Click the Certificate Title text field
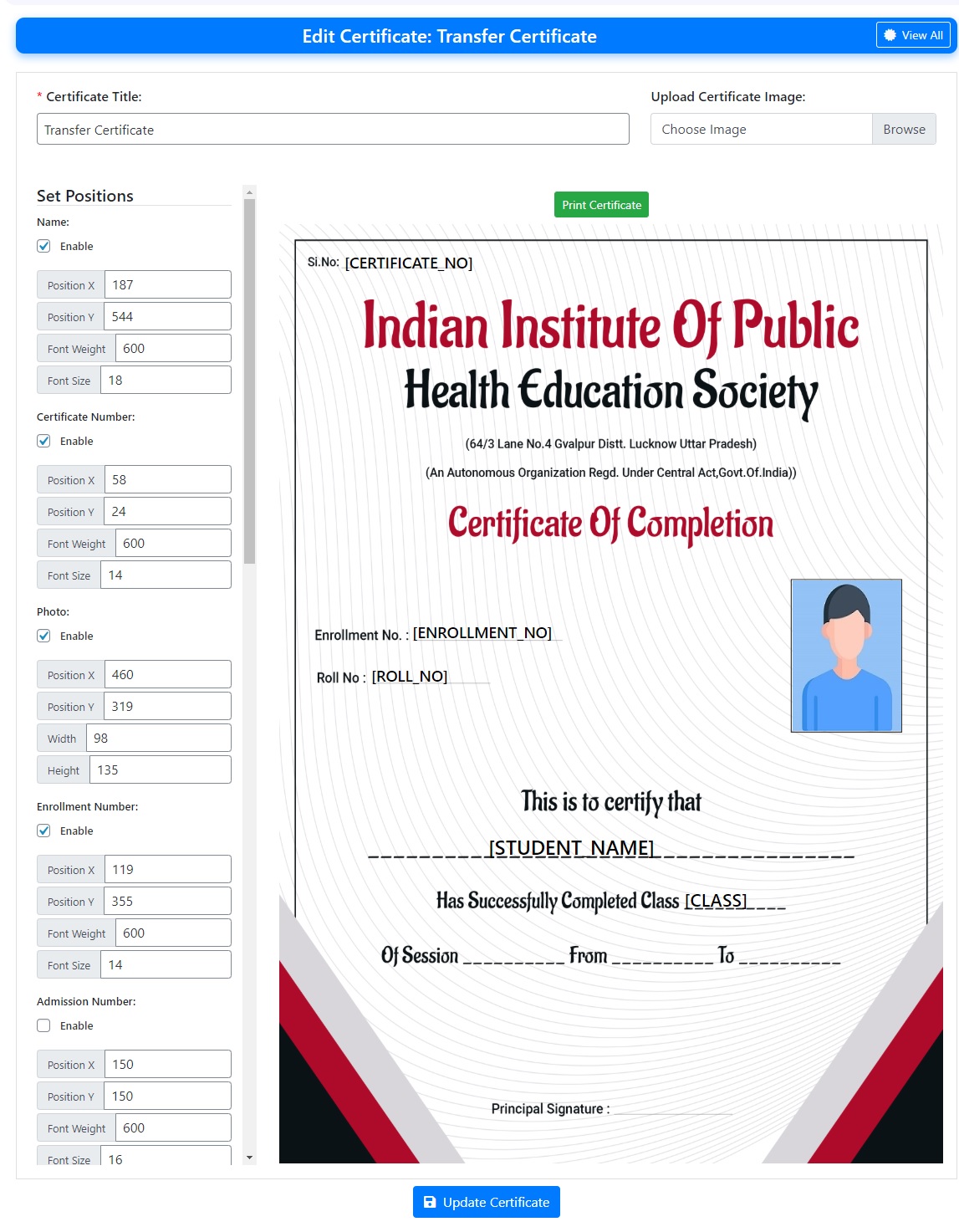The width and height of the screenshot is (959, 1232). (333, 129)
